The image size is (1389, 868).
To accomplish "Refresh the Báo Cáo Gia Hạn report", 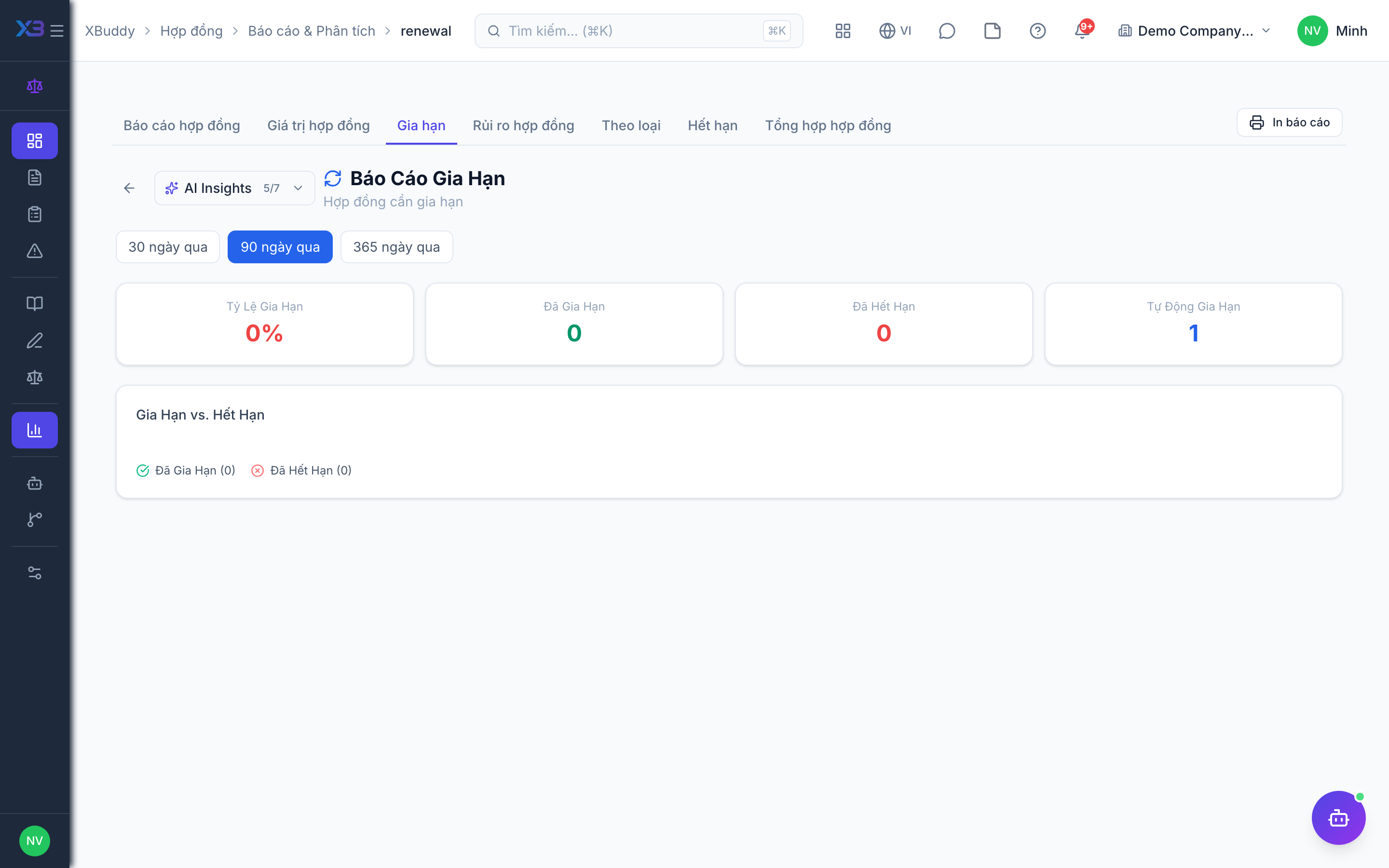I will [x=333, y=178].
